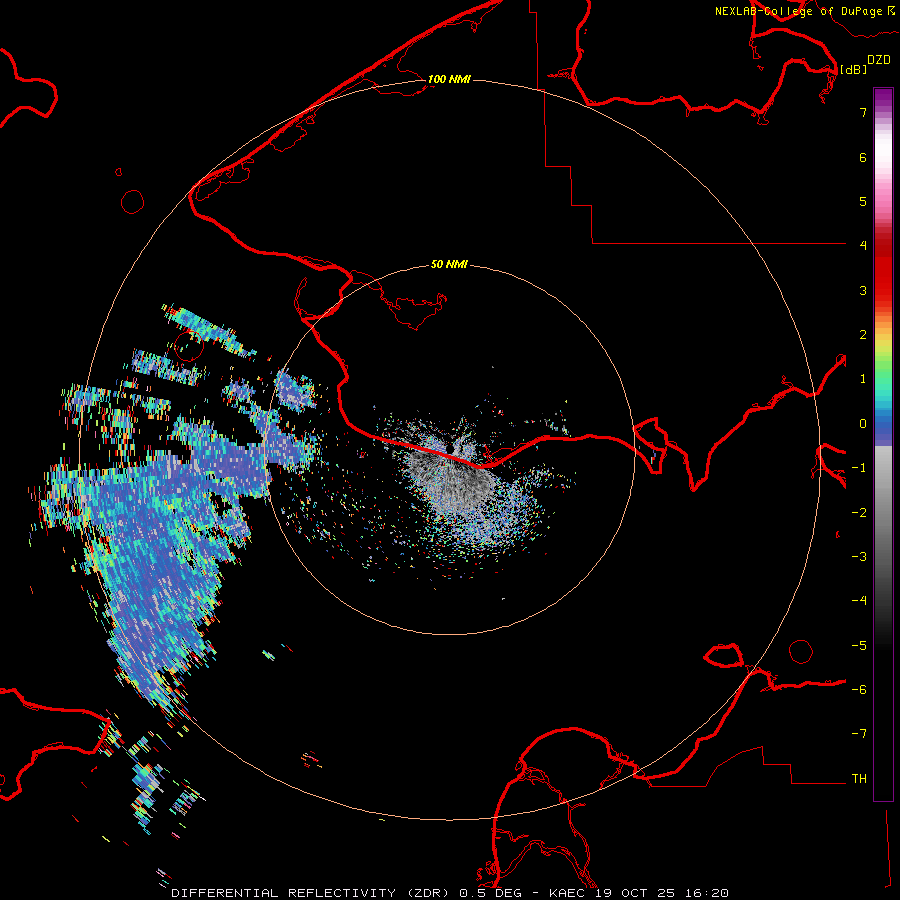Screen dimensions: 900x900
Task: Click the 7 tick label on color scale
Action: point(863,112)
